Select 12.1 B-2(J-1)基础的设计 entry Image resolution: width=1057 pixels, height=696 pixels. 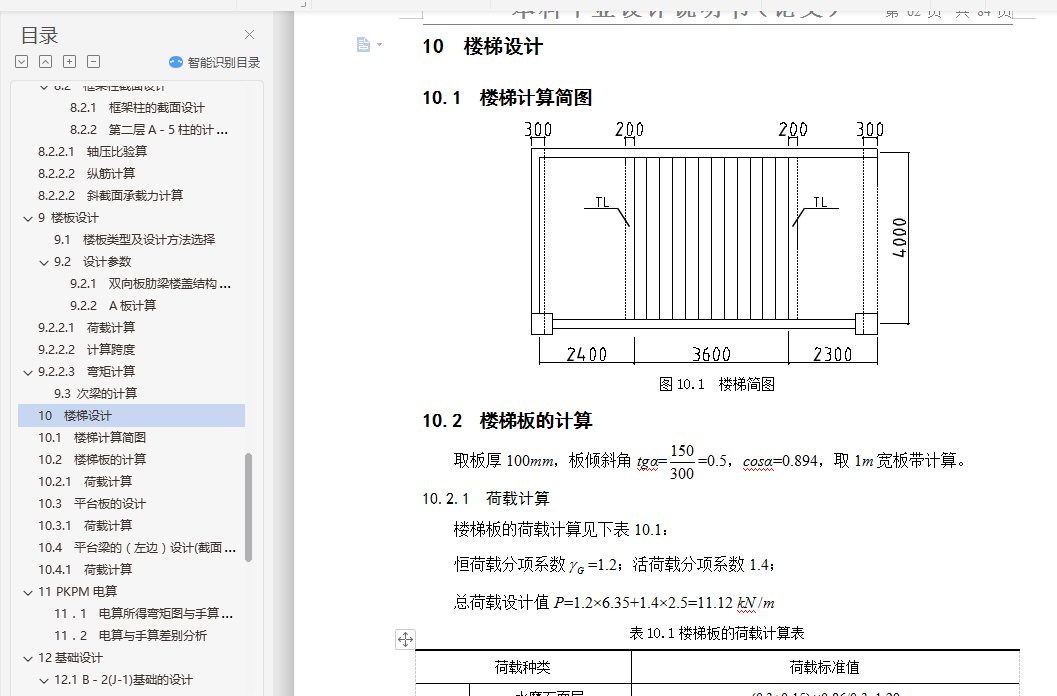click(x=123, y=680)
